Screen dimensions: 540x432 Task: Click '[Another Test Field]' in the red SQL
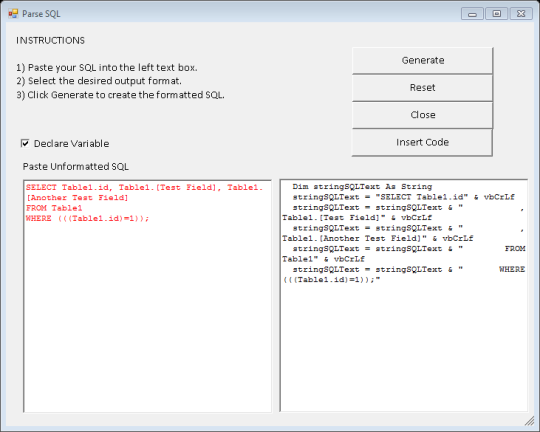tap(77, 198)
